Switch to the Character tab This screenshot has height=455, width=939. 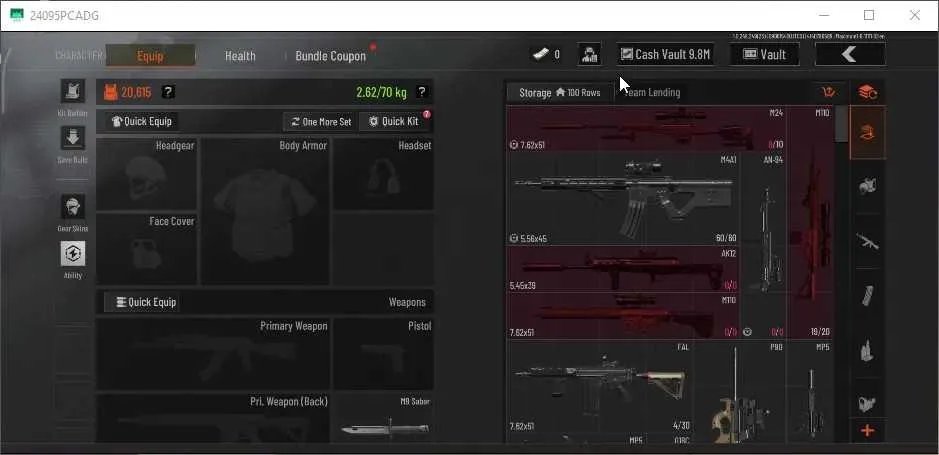79,55
